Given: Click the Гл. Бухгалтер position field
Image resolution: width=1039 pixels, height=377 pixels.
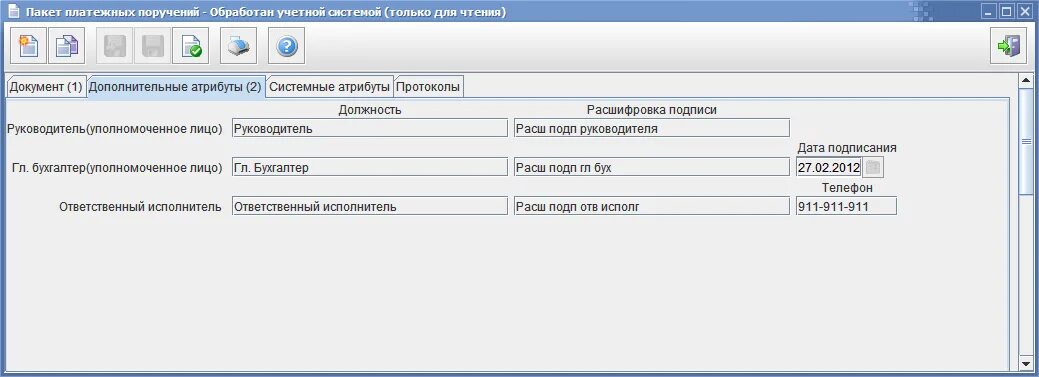Looking at the screenshot, I should [370, 168].
